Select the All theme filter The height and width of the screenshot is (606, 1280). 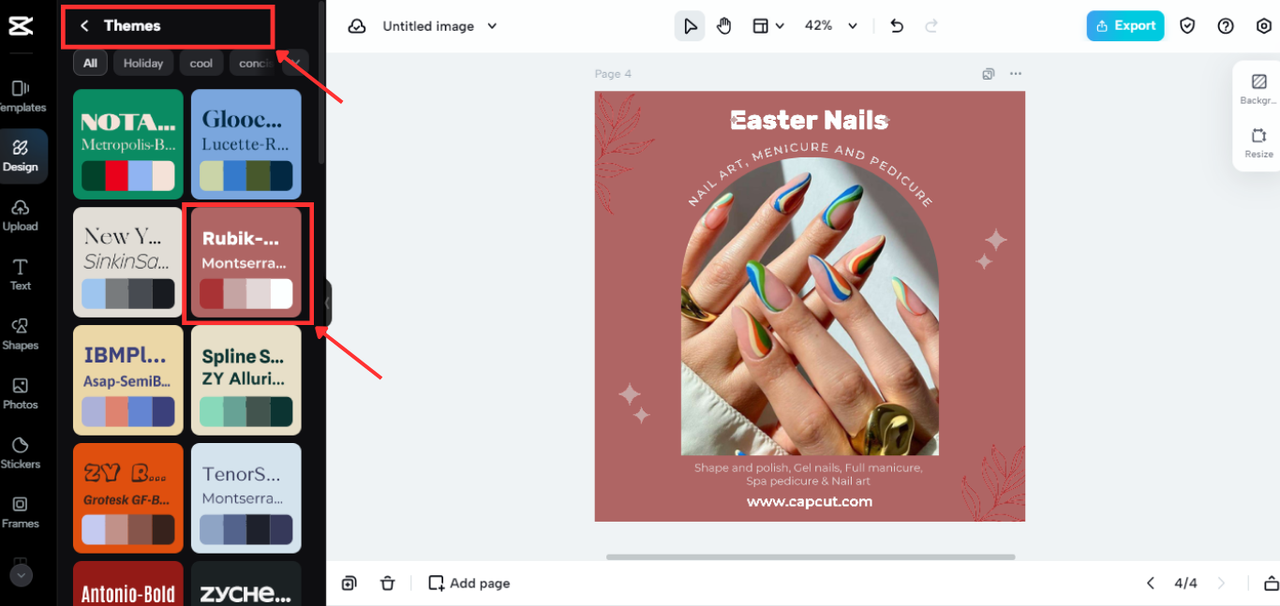pyautogui.click(x=90, y=63)
